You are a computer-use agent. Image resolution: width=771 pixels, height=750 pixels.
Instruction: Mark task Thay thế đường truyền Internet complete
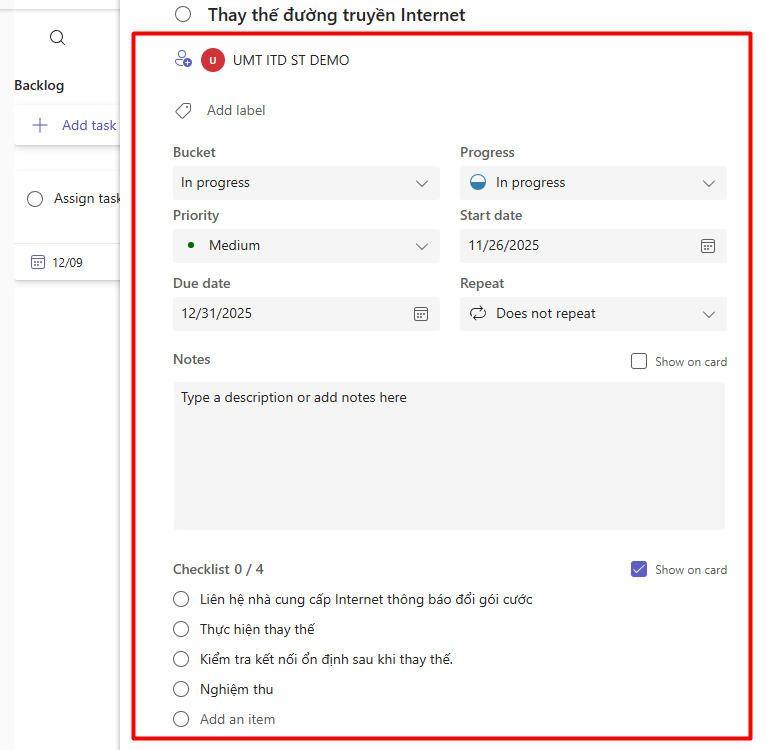point(183,14)
